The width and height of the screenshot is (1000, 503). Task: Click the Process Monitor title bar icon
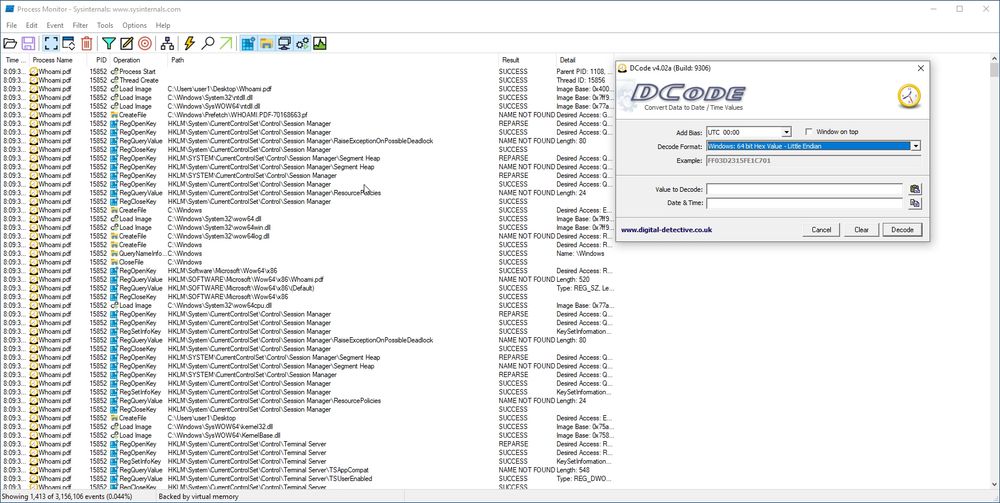click(x=10, y=9)
